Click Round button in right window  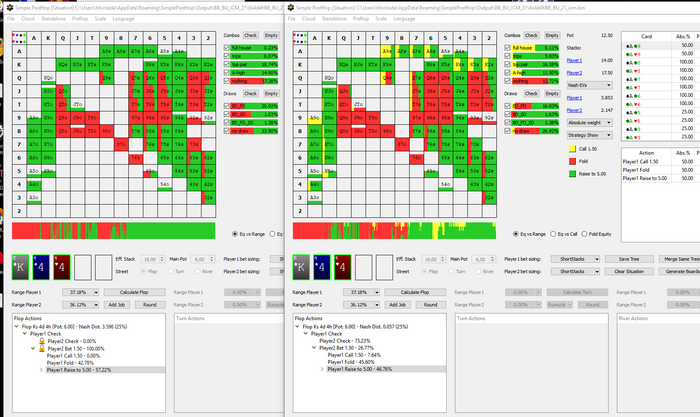tap(431, 304)
